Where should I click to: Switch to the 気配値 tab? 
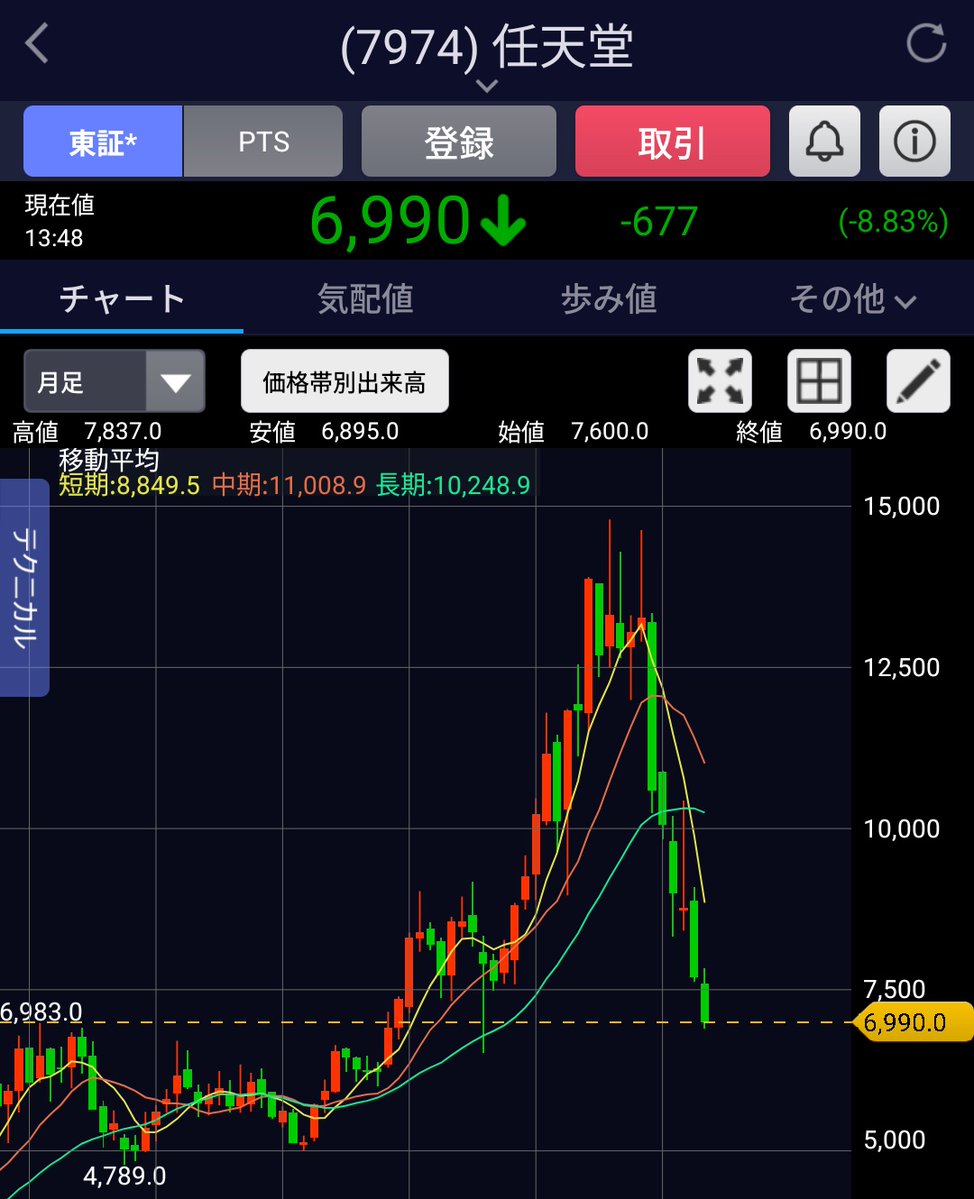pyautogui.click(x=365, y=298)
